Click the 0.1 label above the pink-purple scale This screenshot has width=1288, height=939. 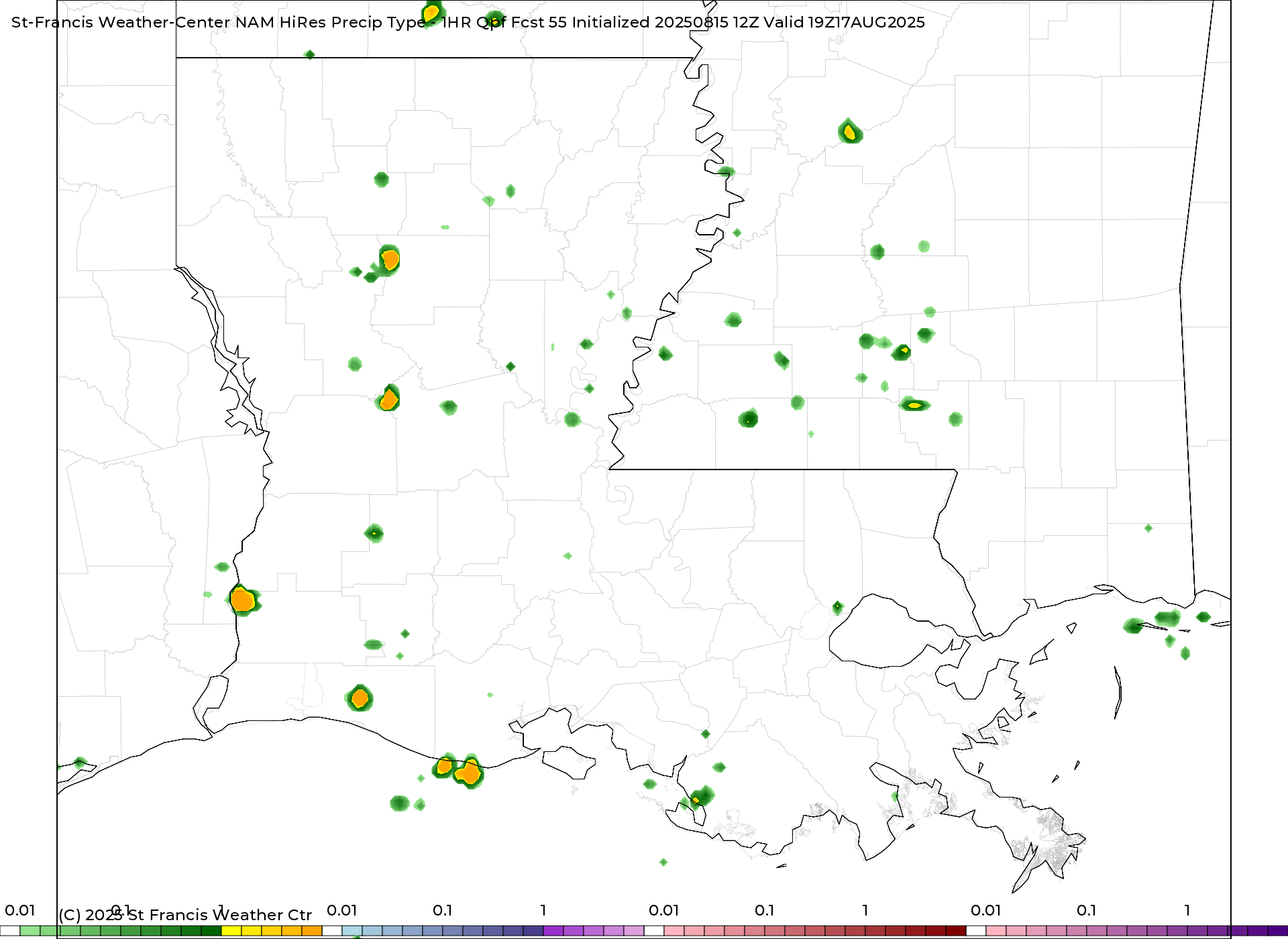click(x=1086, y=910)
